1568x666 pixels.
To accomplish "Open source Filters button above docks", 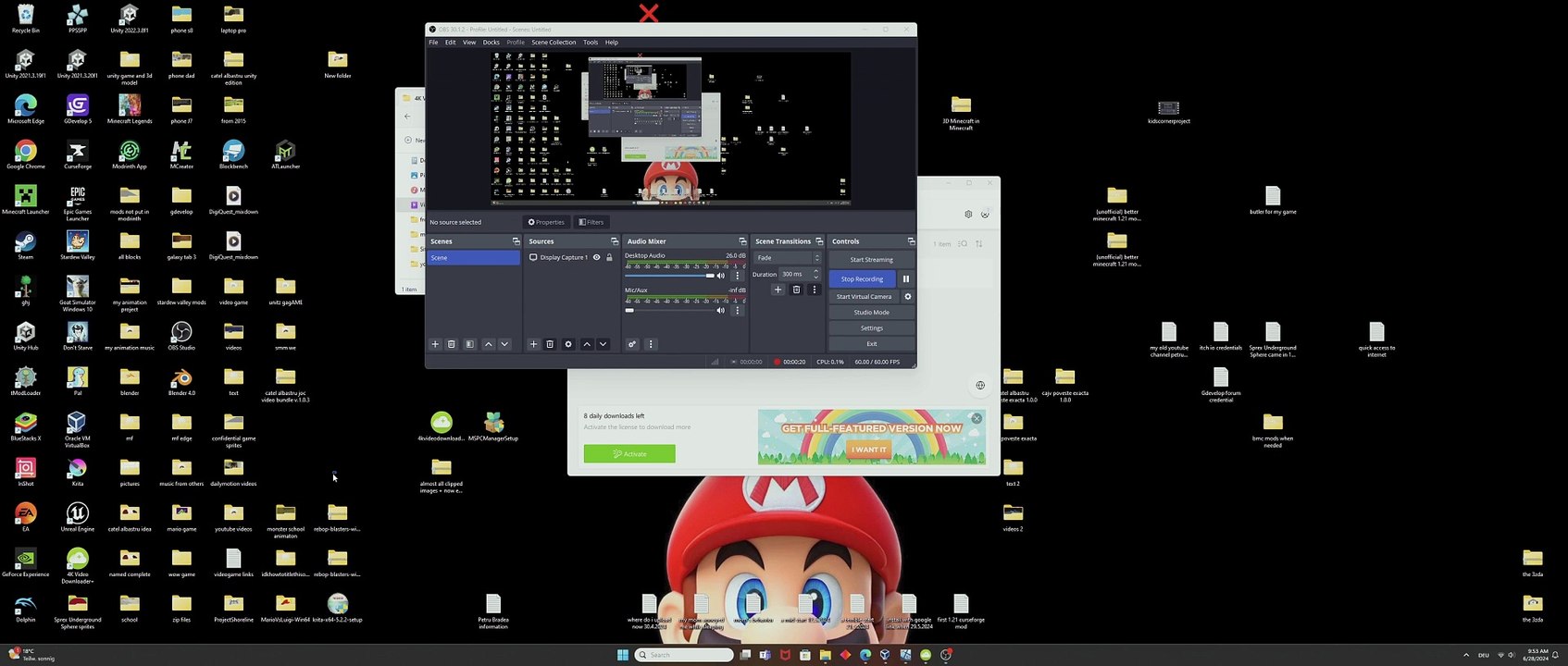I will [x=591, y=222].
